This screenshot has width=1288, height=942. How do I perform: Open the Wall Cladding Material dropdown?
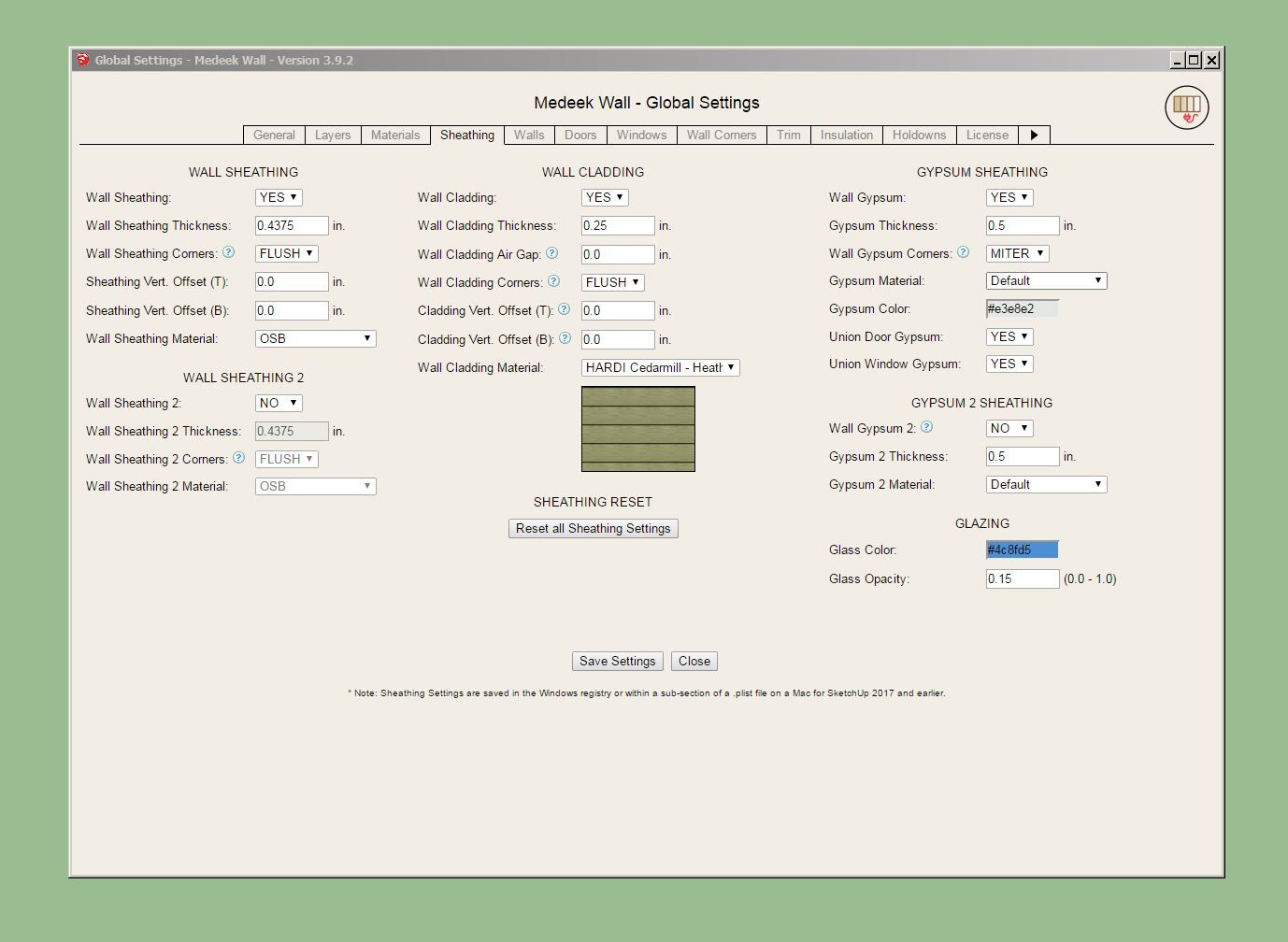[x=660, y=367]
